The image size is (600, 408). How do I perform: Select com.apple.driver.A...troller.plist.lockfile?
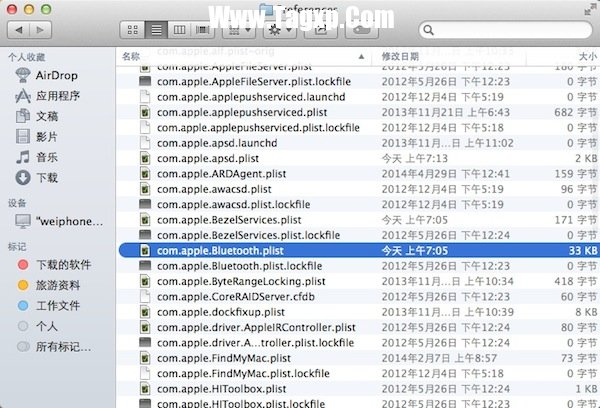coord(256,343)
